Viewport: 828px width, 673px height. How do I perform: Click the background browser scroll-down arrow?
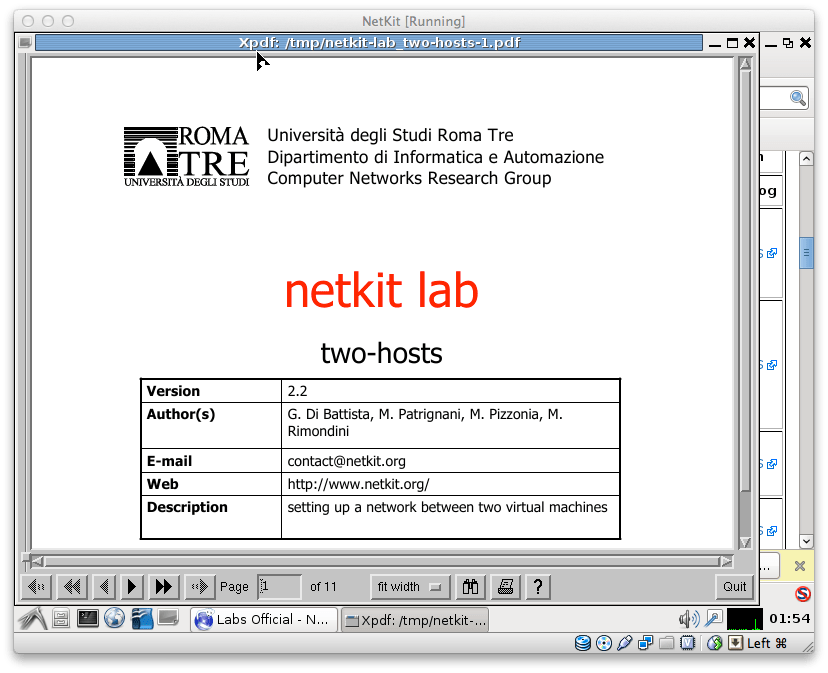806,541
